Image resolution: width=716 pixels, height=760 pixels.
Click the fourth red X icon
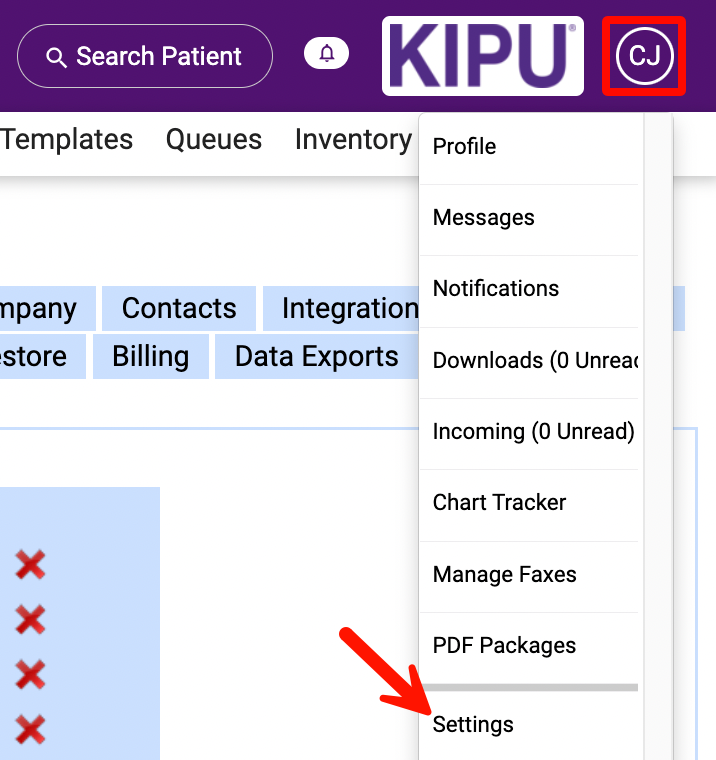point(30,729)
